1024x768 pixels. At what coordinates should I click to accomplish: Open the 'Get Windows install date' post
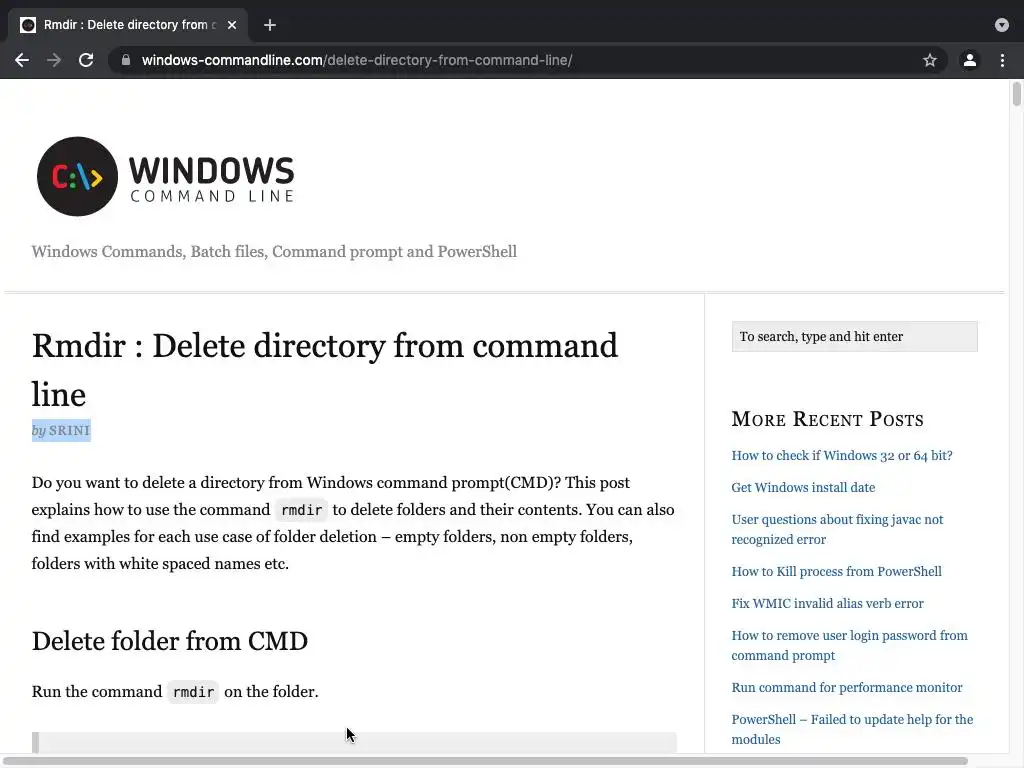pyautogui.click(x=803, y=487)
